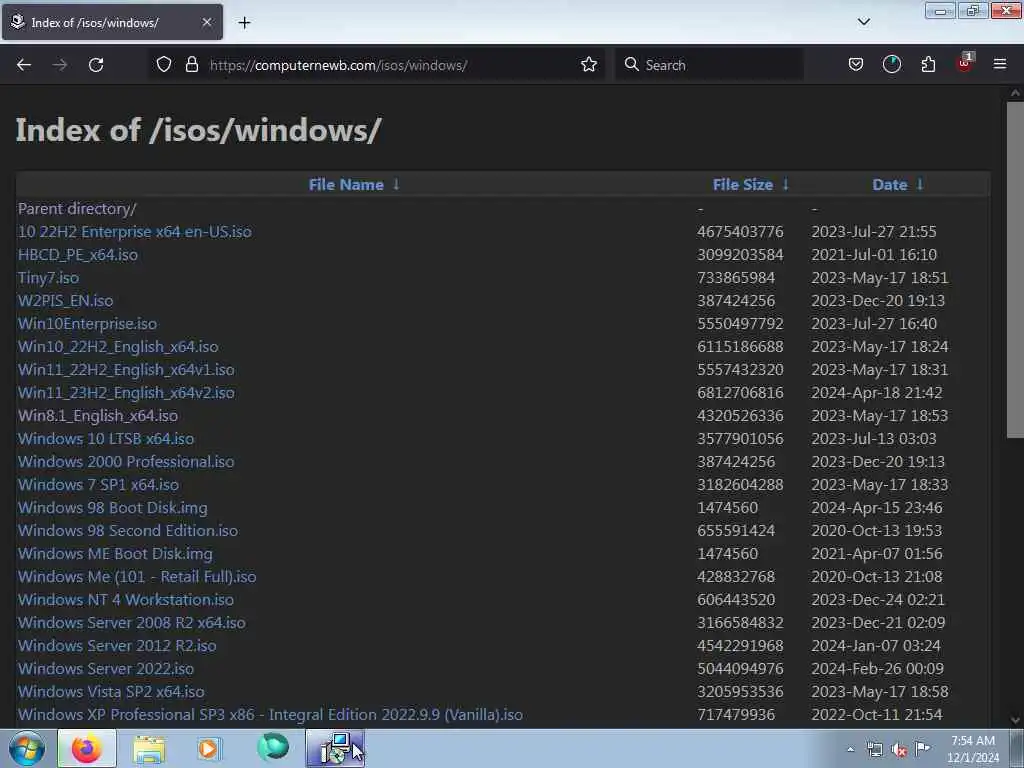
Task: Download Windows Server 2022.iso
Action: click(106, 669)
